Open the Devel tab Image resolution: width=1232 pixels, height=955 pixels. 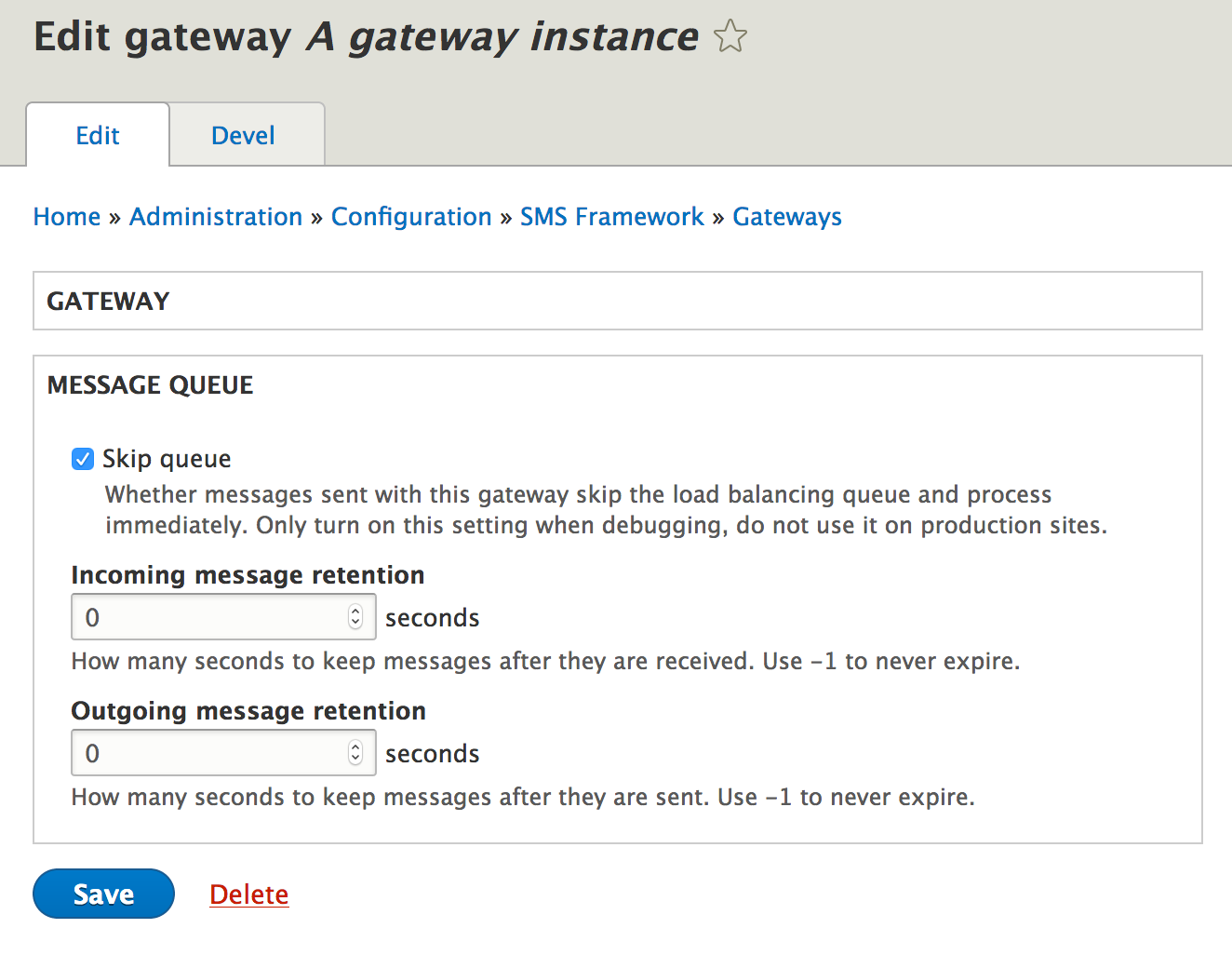[243, 136]
